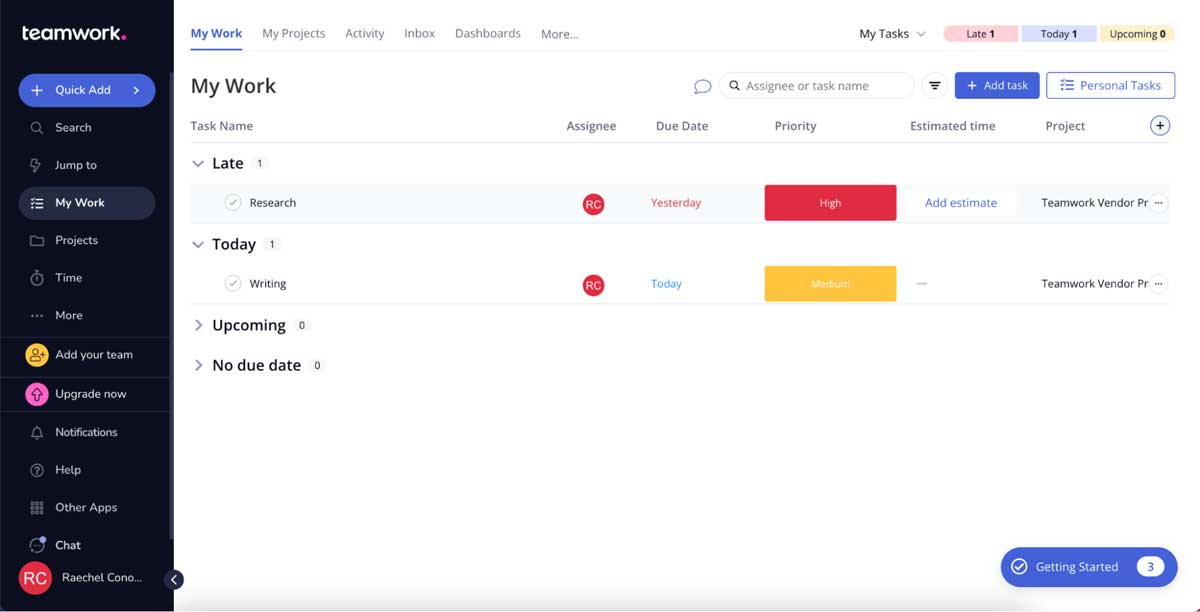Mark the Research task as complete
Image resolution: width=1200 pixels, height=612 pixels.
232,202
